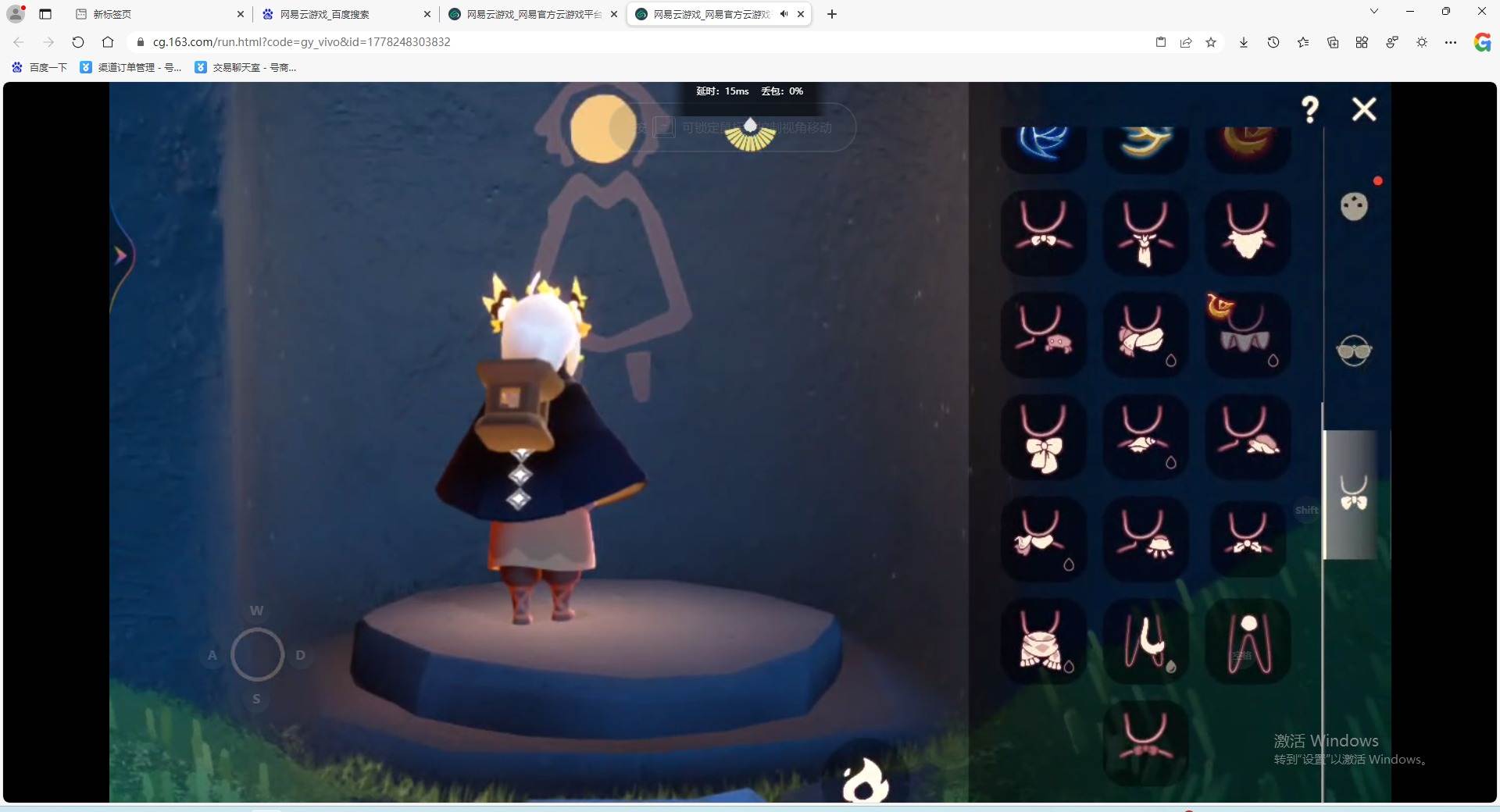The height and width of the screenshot is (812, 1500).
Task: Close the in-game outfit closet panel
Action: click(1364, 109)
